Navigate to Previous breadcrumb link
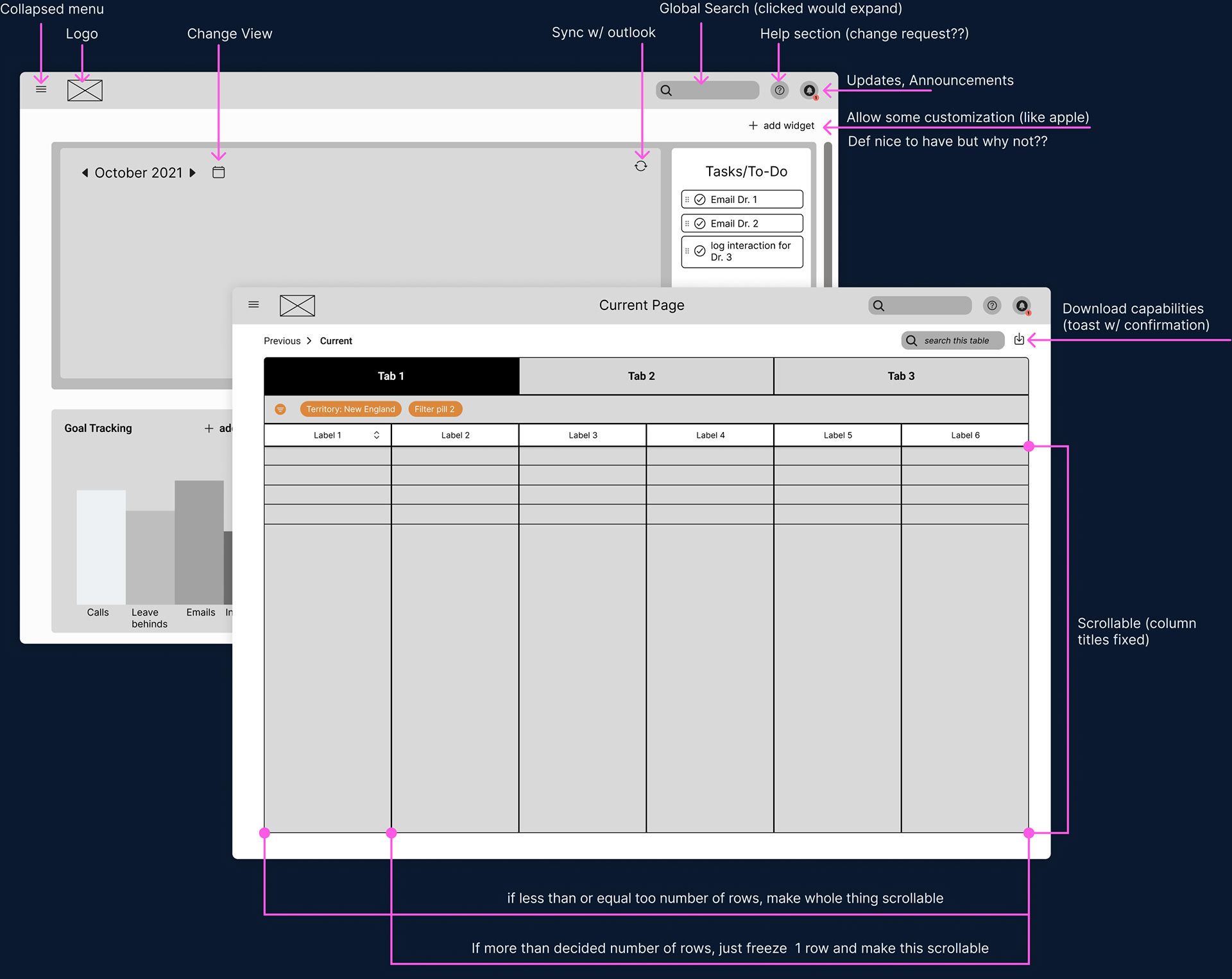Screen dimensions: 1232x979 282,341
